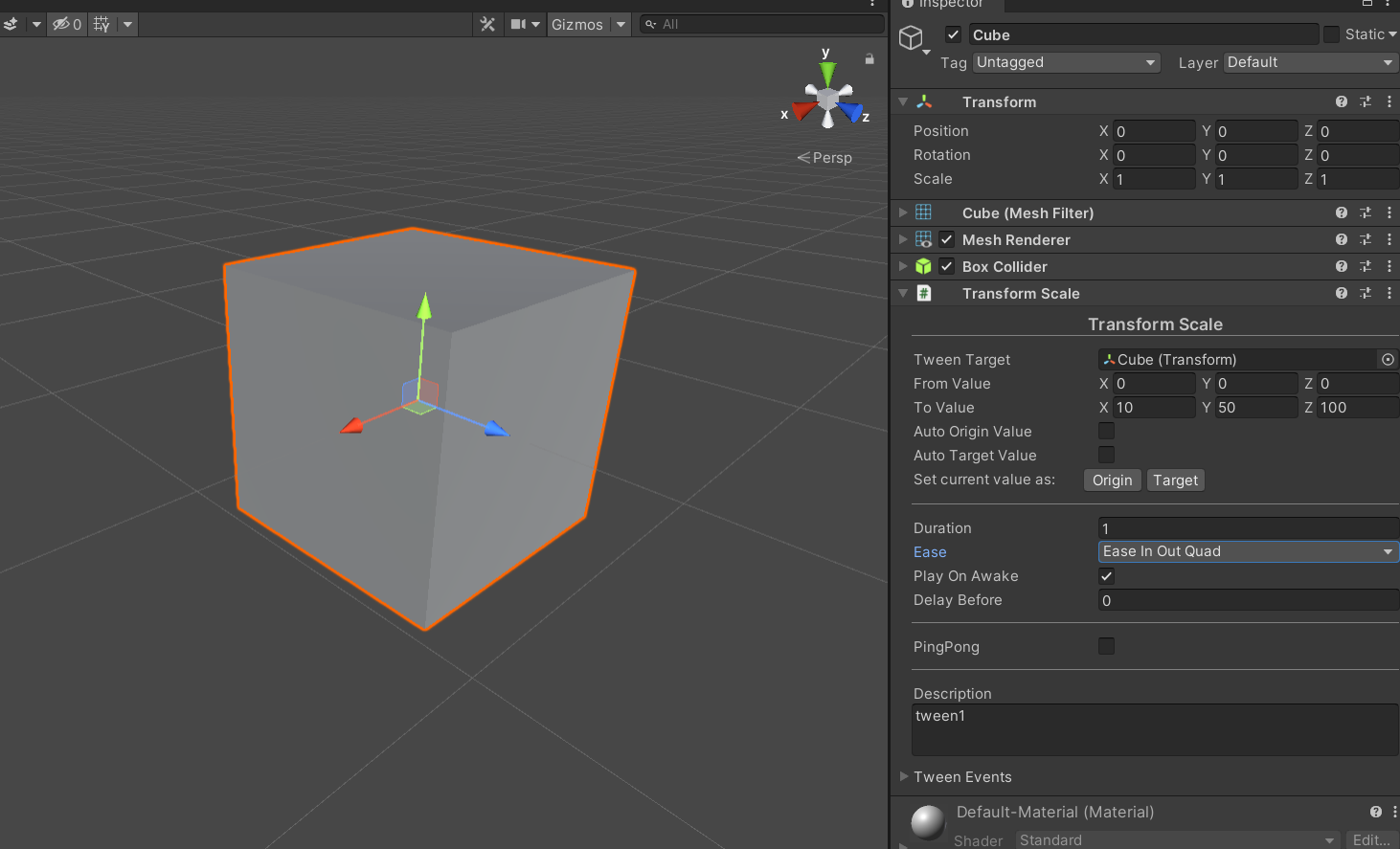Open Transform Scale component more options menu
This screenshot has height=849, width=1400.
tap(1389, 293)
